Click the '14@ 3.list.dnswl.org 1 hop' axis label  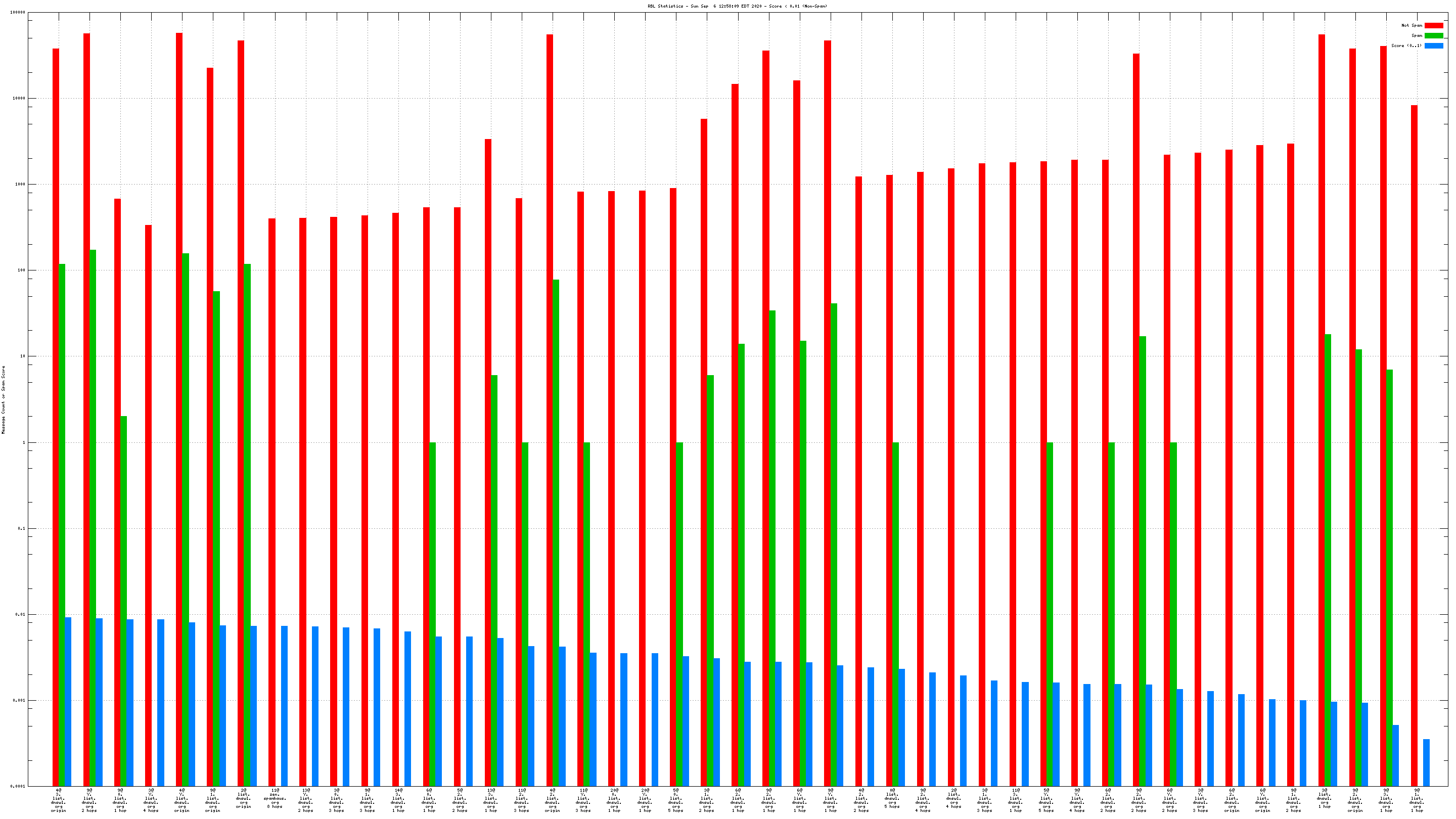click(x=398, y=800)
